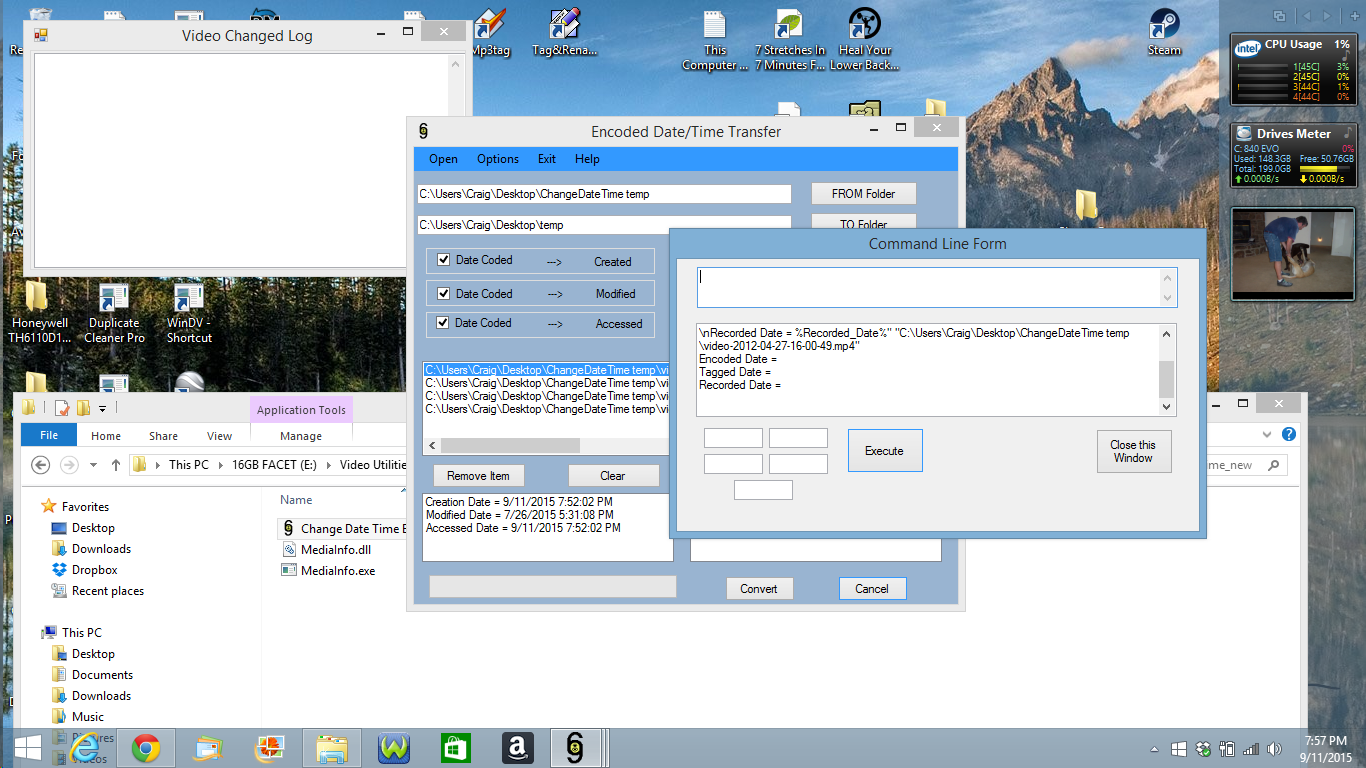Click the Convert button
The height and width of the screenshot is (768, 1366).
(x=759, y=589)
